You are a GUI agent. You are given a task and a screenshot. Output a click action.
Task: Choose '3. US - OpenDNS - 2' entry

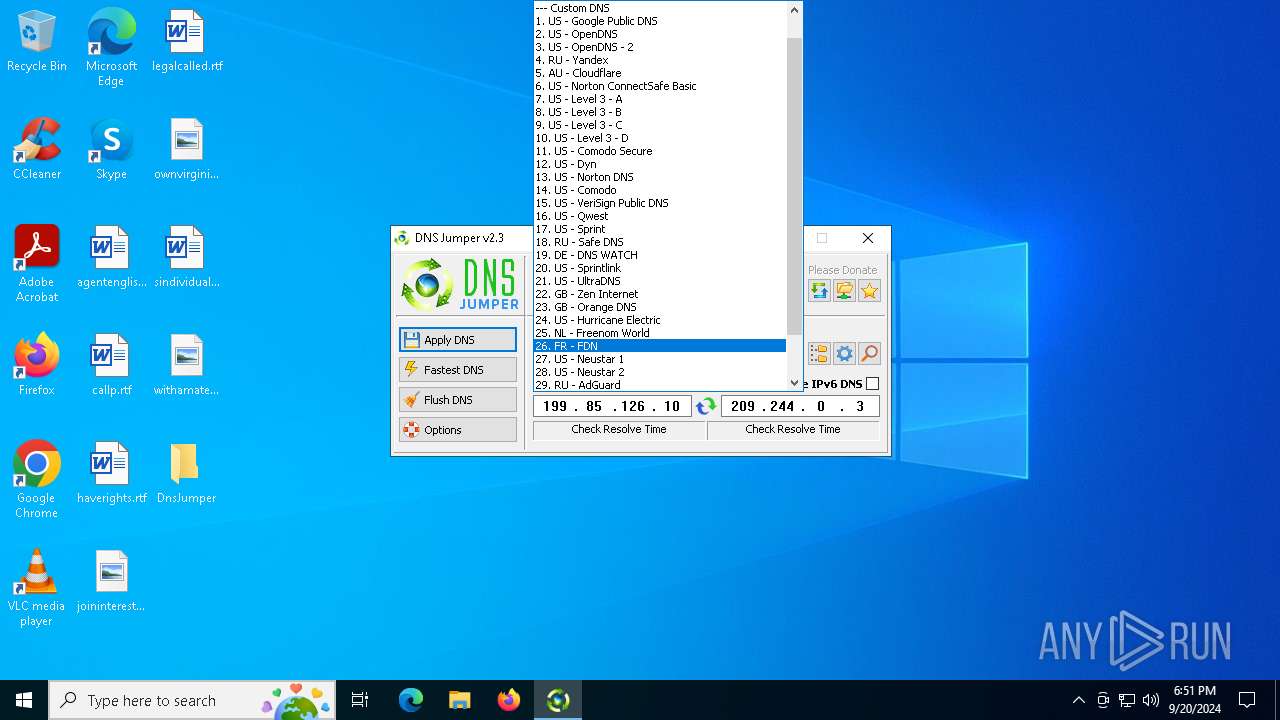point(660,47)
